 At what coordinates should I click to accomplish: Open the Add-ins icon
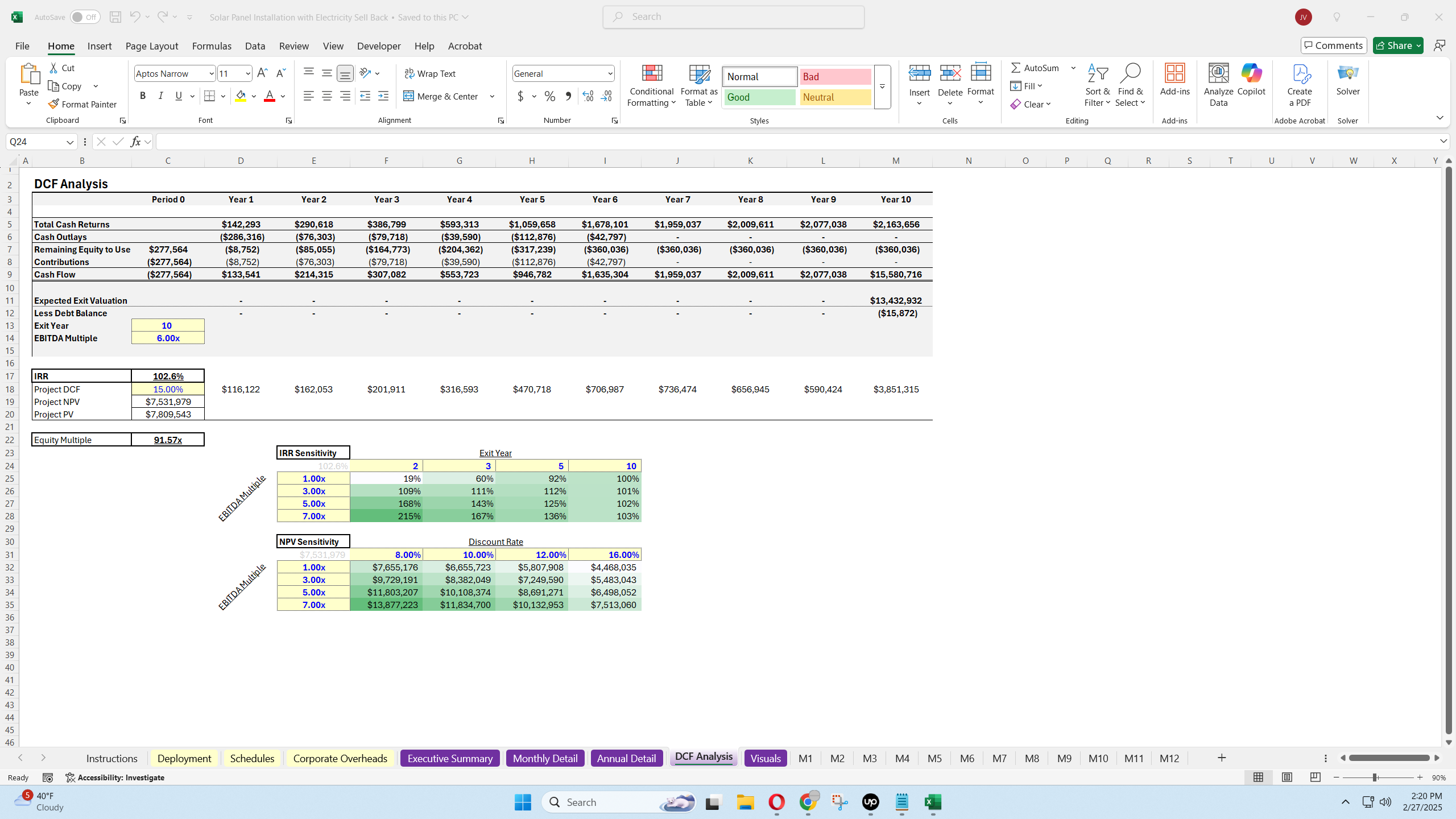(1175, 80)
